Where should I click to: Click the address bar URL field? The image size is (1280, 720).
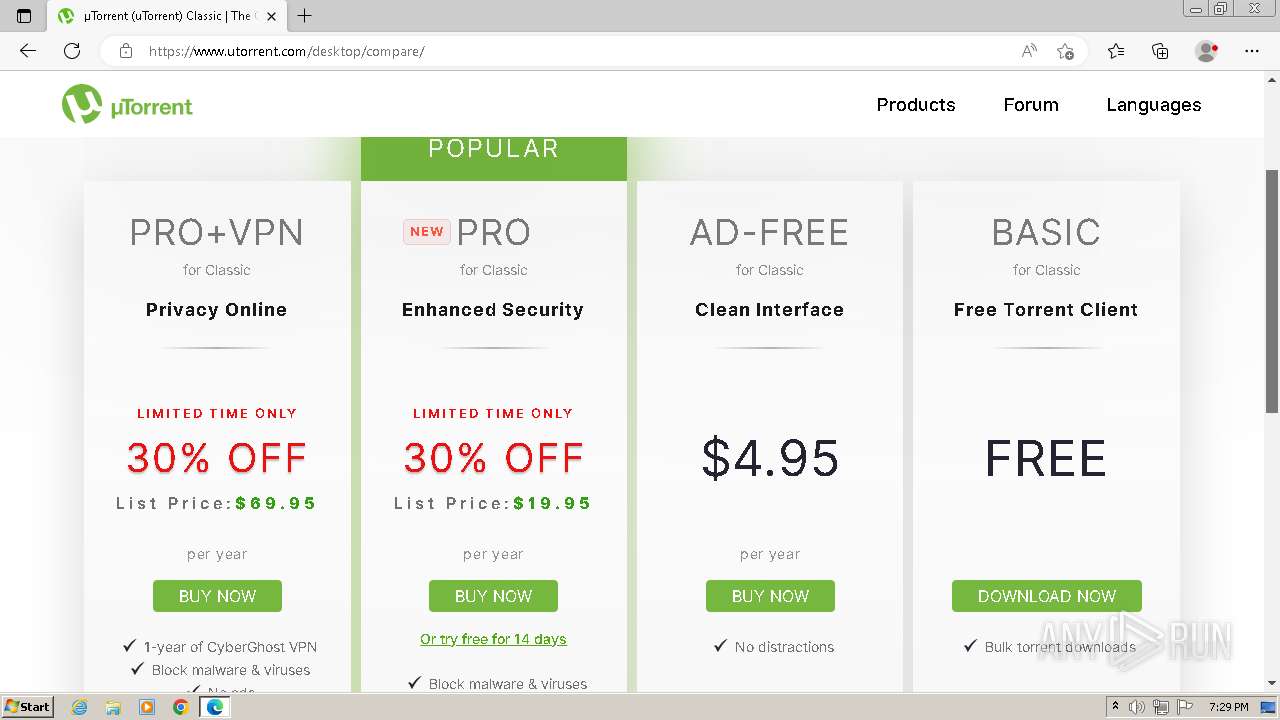pyautogui.click(x=560, y=51)
